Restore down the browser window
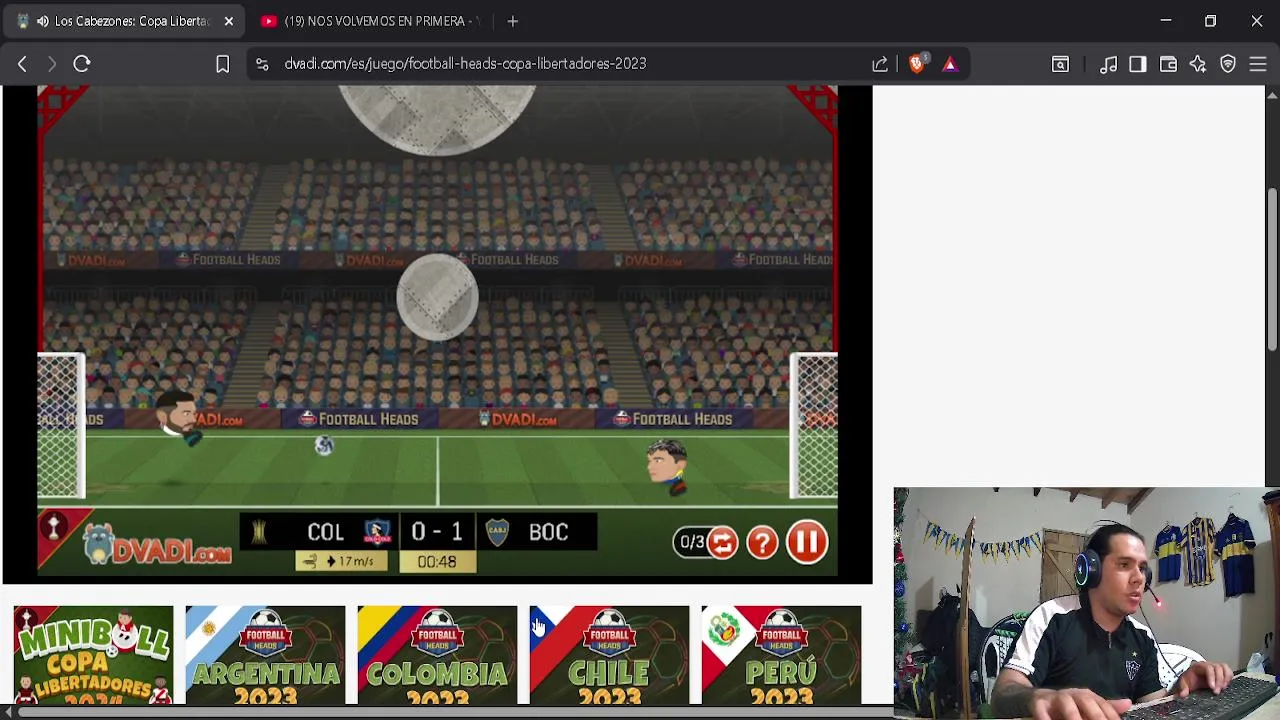The height and width of the screenshot is (720, 1280). click(1210, 21)
